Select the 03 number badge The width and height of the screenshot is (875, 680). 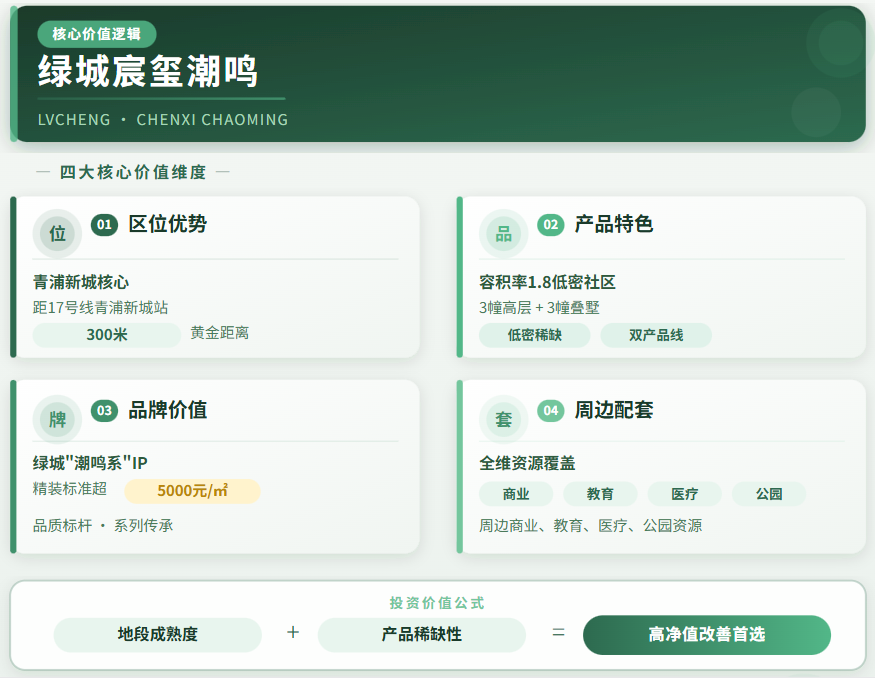click(104, 411)
